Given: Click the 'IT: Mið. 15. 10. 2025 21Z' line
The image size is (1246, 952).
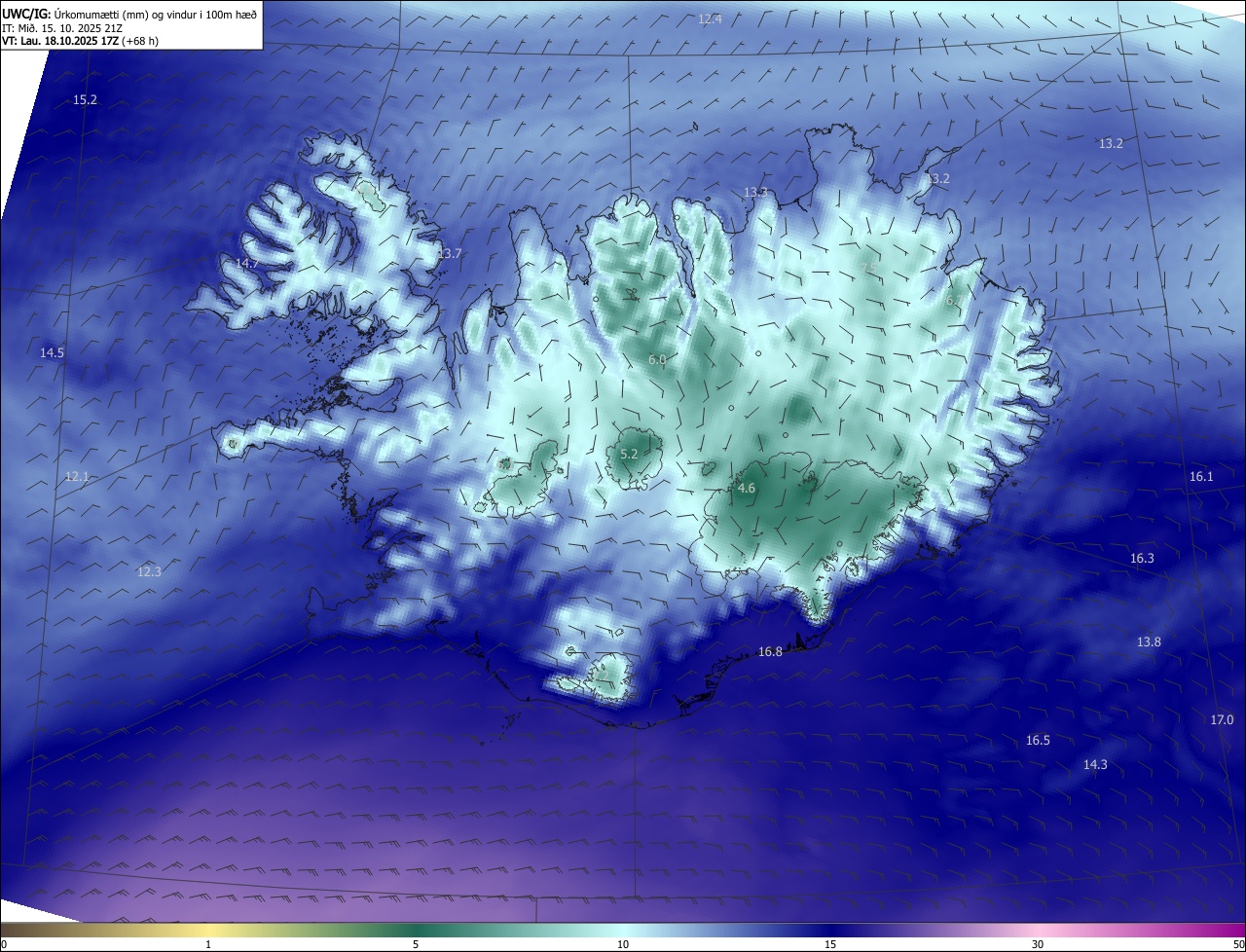Looking at the screenshot, I should point(60,28).
